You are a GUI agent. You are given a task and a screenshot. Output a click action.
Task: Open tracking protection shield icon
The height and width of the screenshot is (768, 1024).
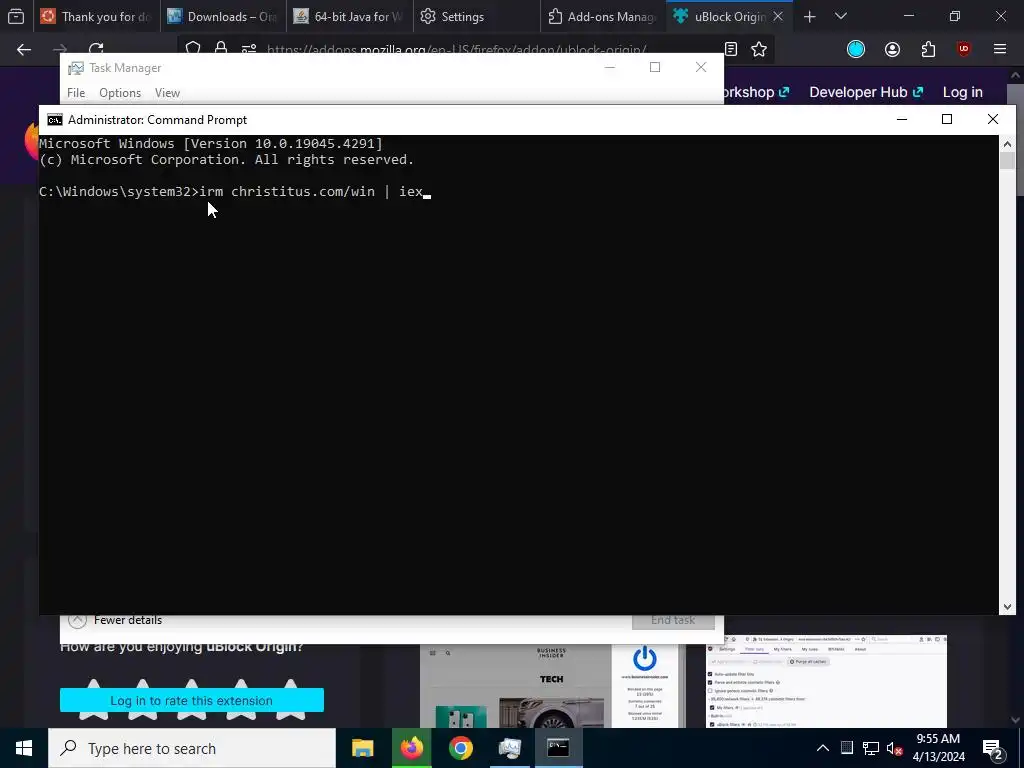click(x=193, y=49)
